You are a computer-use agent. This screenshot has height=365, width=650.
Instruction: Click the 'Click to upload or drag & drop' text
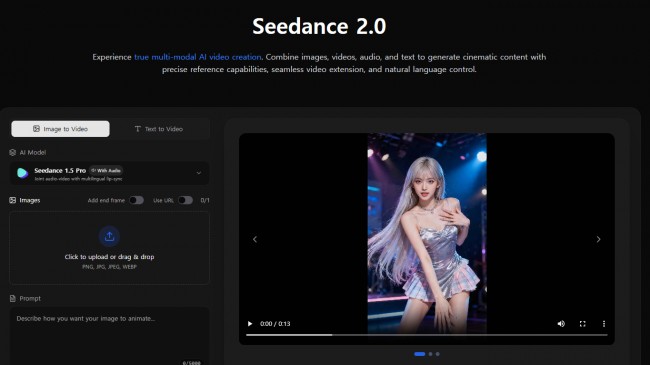[109, 257]
